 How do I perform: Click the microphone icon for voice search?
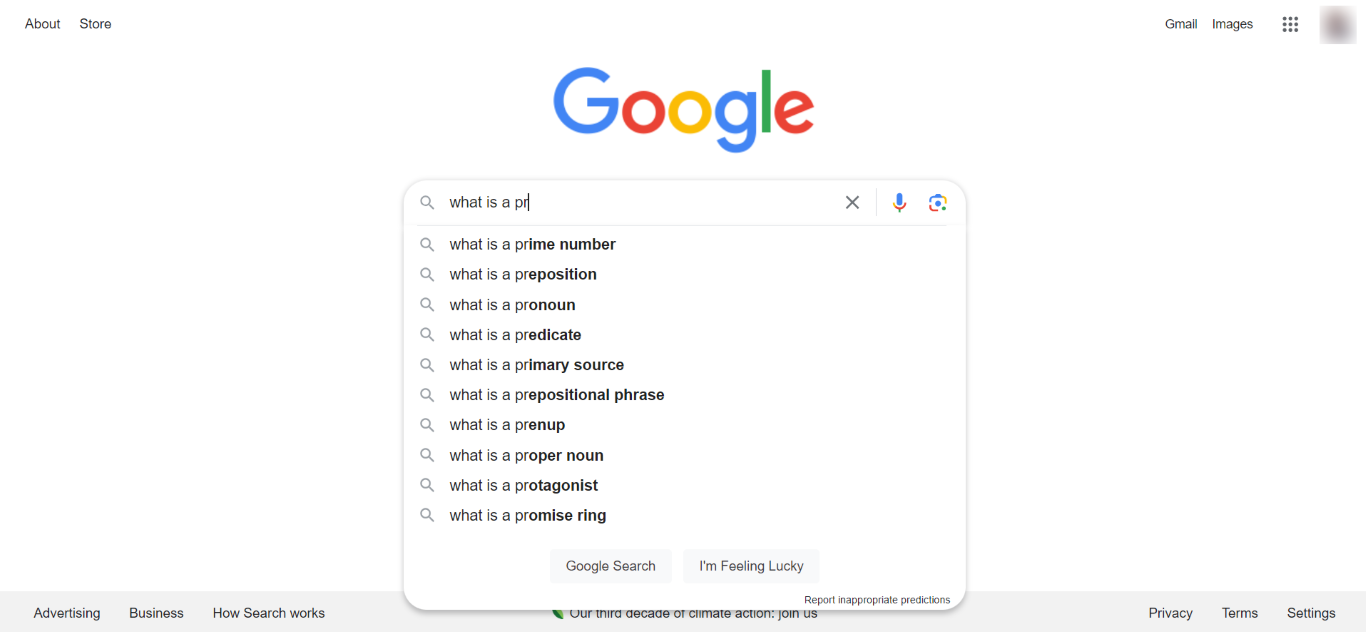pos(899,202)
